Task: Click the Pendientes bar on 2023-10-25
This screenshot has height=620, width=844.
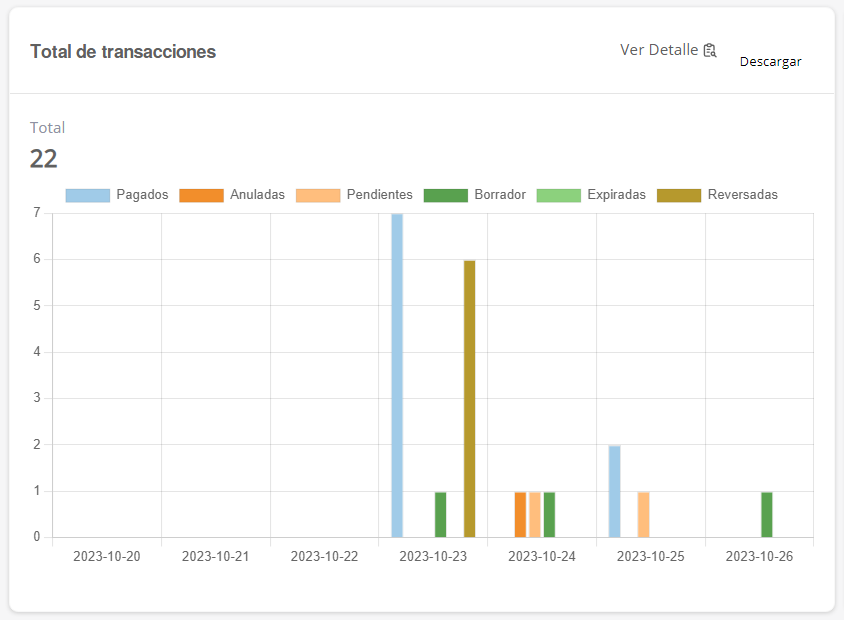Action: coord(643,514)
